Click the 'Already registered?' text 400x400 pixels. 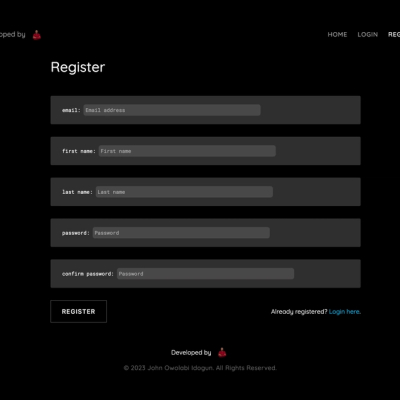point(299,312)
